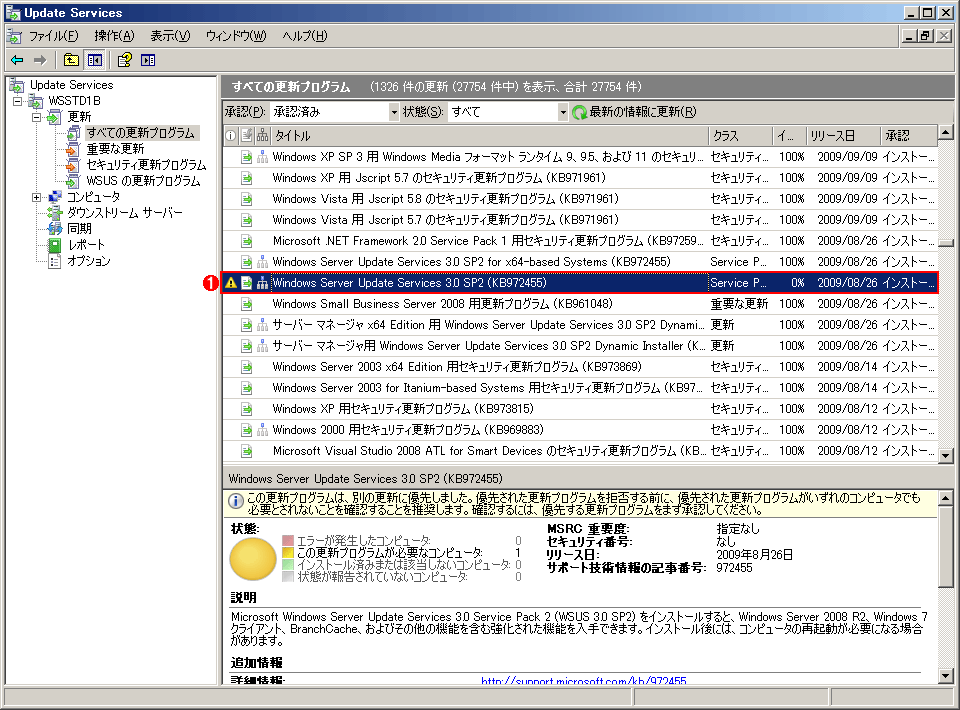
Task: Click 最新の情報に更新(R) refresh button
Action: point(634,112)
